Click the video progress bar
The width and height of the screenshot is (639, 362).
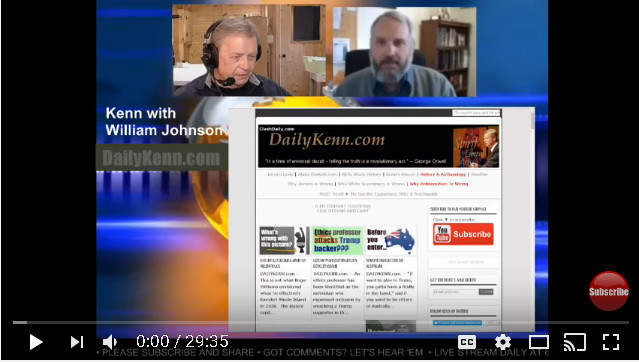point(320,322)
